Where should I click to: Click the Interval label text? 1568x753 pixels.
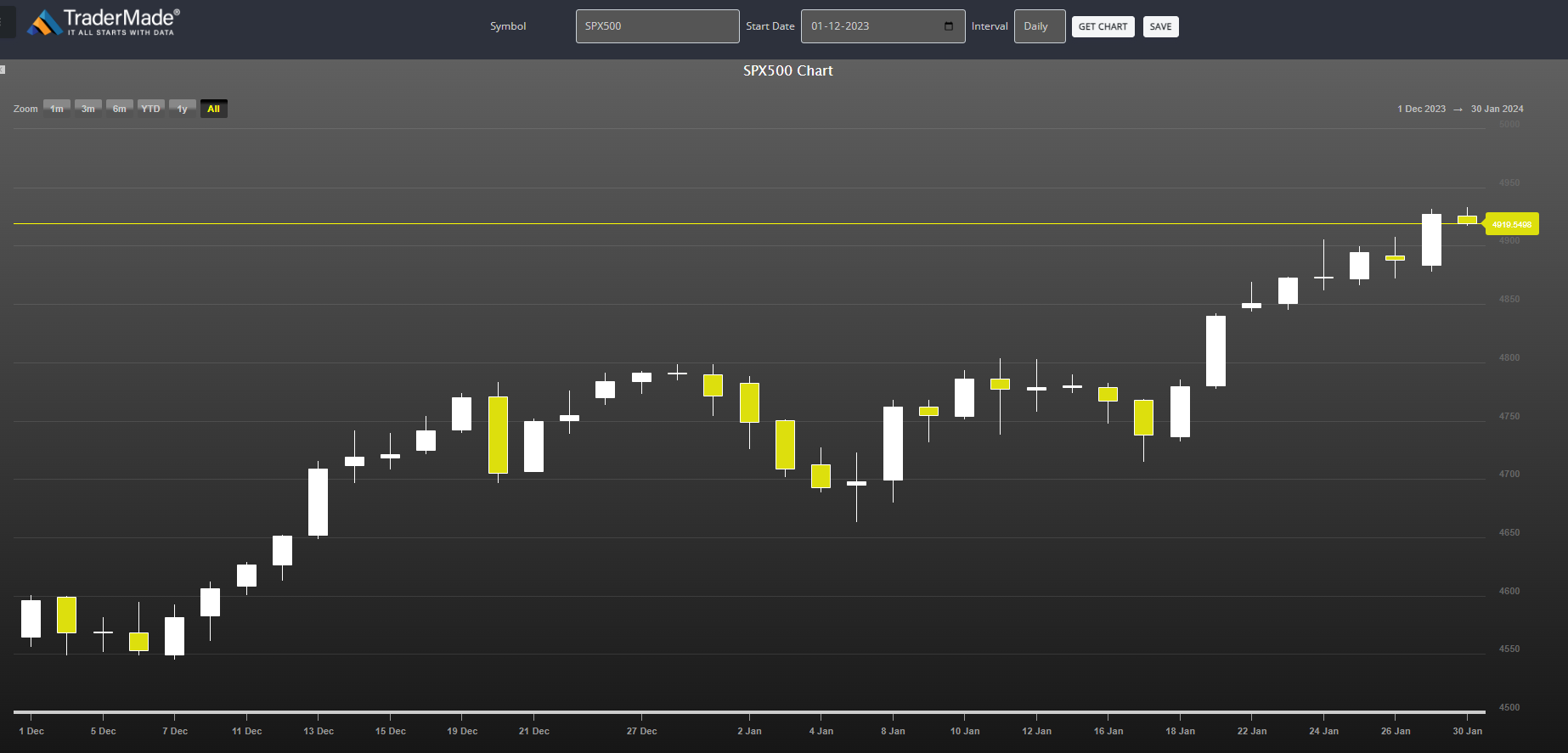click(x=990, y=26)
